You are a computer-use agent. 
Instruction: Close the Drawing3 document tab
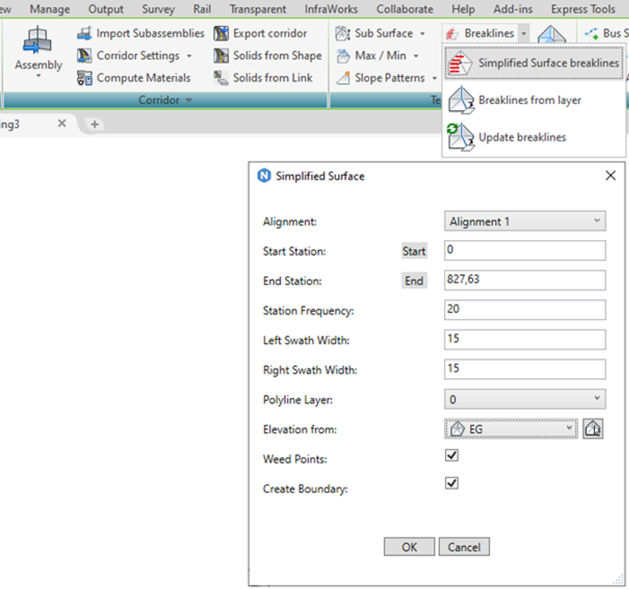pos(62,123)
